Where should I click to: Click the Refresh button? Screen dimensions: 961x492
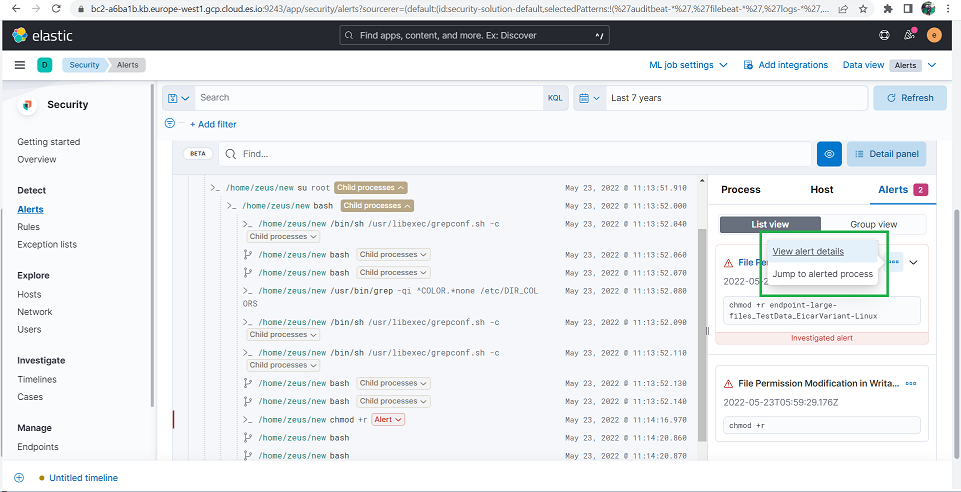click(x=910, y=98)
